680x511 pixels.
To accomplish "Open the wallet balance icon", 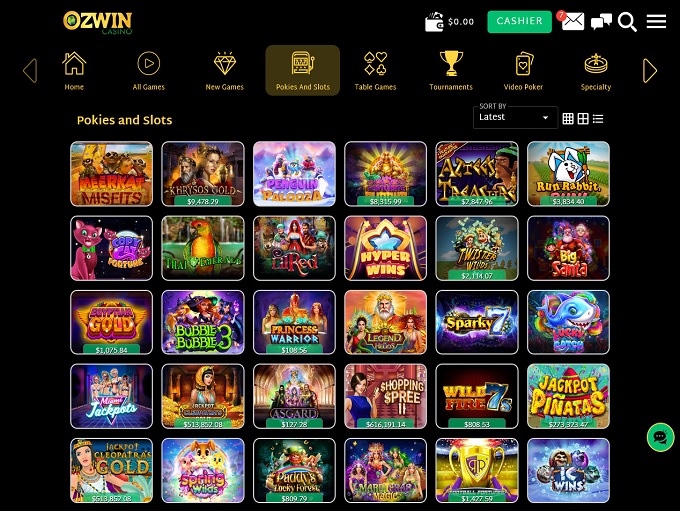I will point(434,22).
